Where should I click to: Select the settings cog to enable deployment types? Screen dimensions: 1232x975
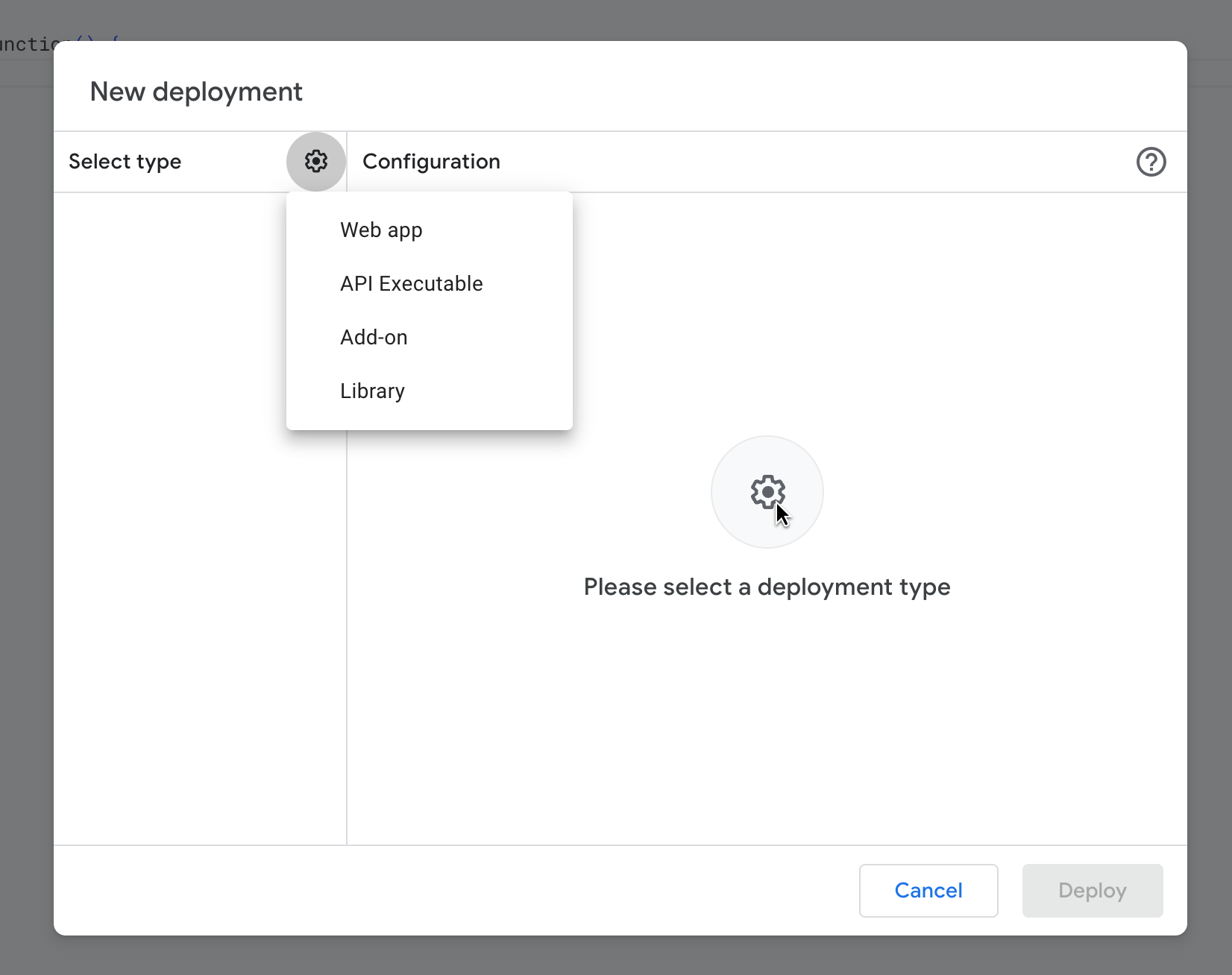point(315,161)
